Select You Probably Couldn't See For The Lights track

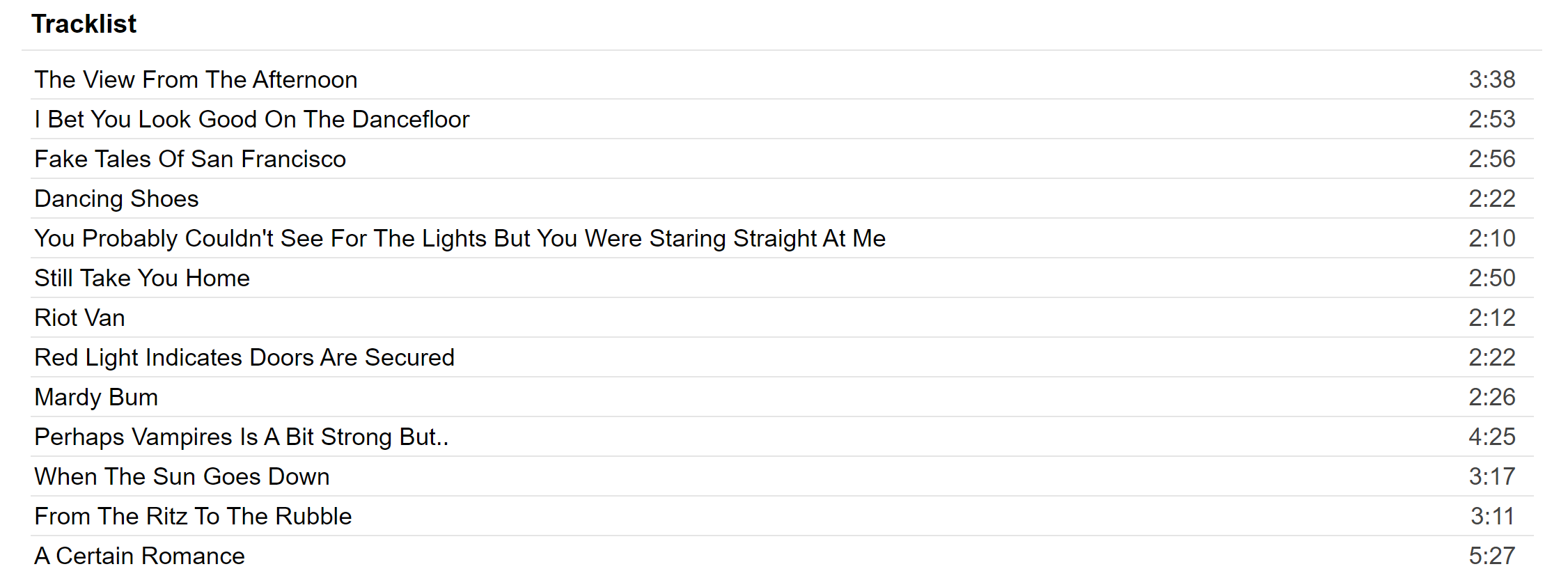tap(460, 238)
